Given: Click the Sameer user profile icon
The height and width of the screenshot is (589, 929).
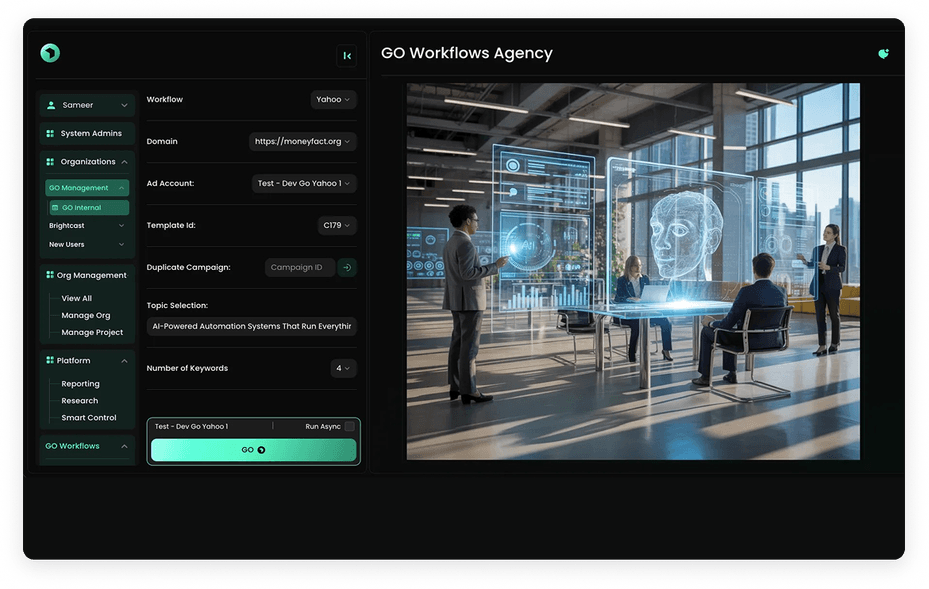Looking at the screenshot, I should point(51,105).
